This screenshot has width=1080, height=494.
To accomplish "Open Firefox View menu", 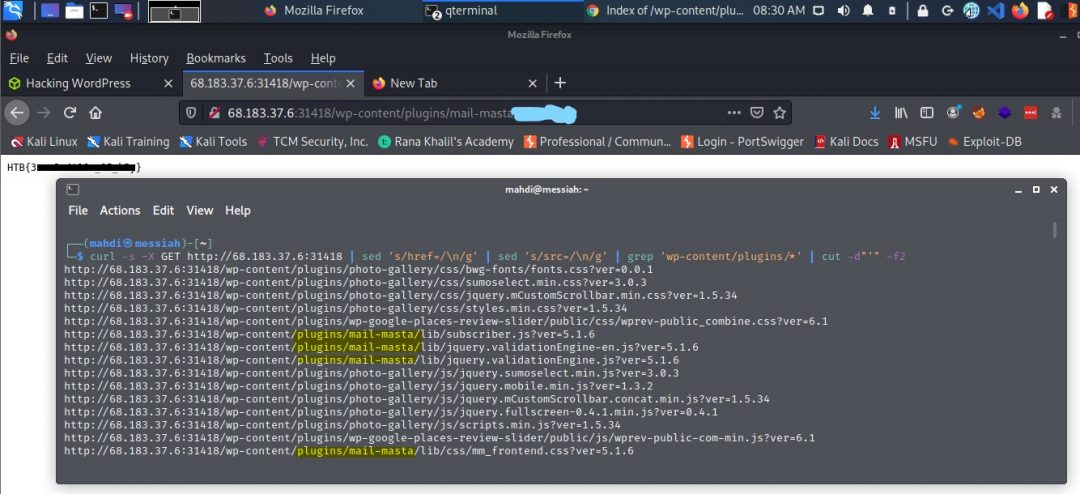I will pyautogui.click(x=98, y=59).
